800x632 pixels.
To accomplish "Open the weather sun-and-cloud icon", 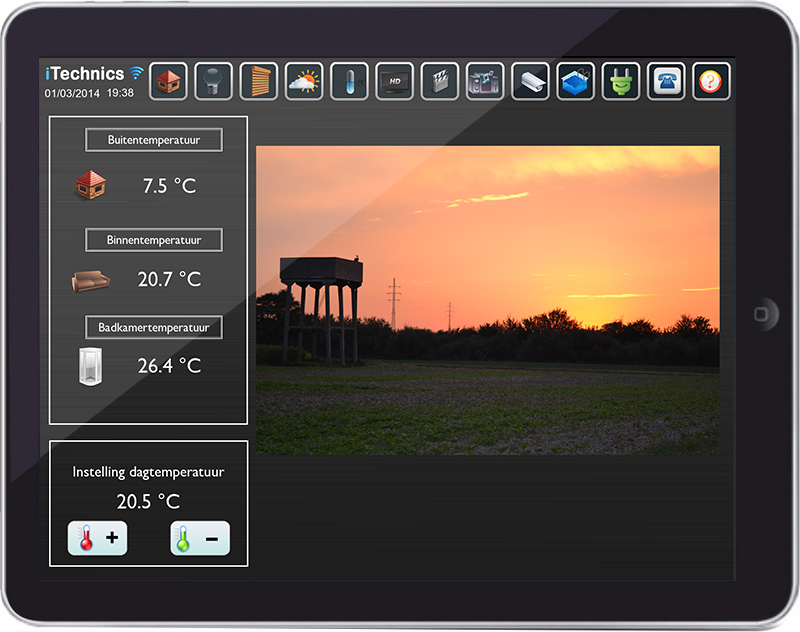I will [304, 81].
